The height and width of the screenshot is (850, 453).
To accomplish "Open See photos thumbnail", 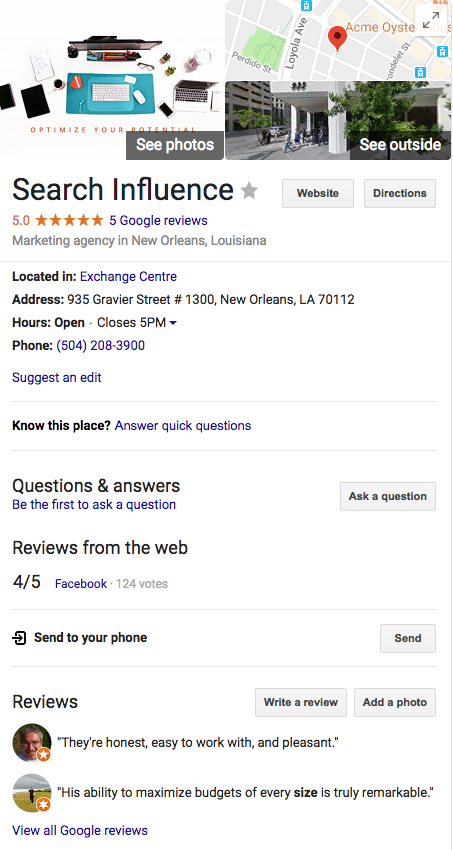I will tap(112, 80).
